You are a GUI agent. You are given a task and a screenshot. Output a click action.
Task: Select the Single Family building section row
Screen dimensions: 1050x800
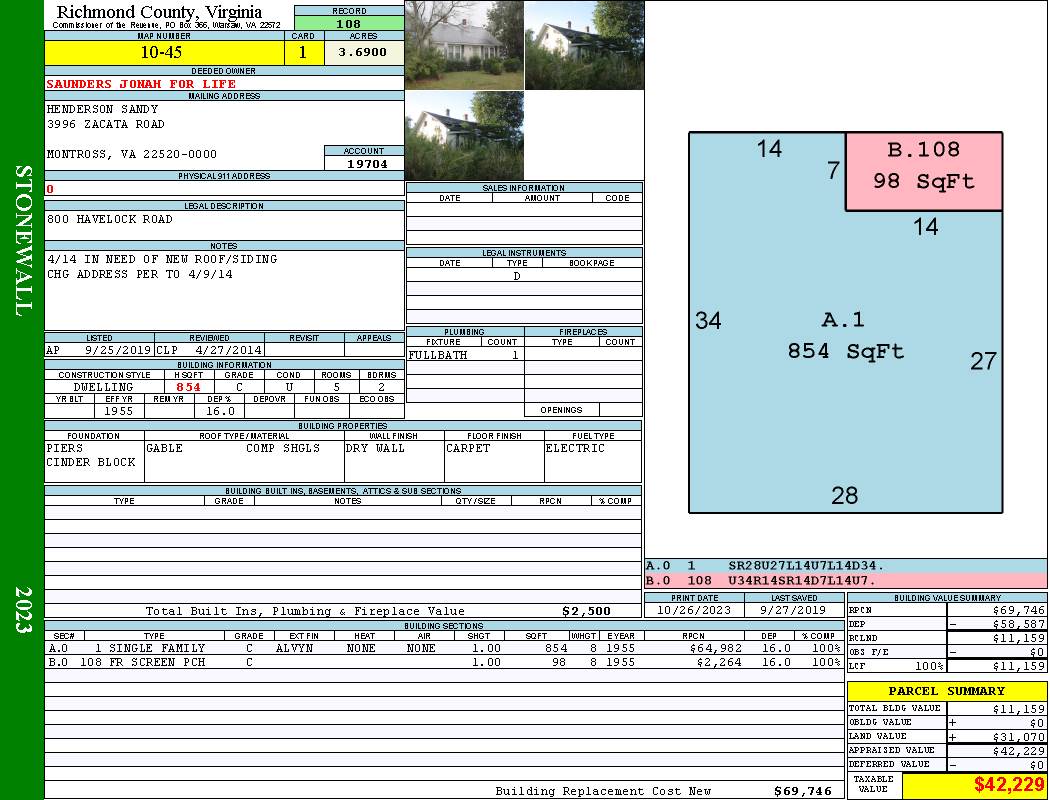point(442,648)
